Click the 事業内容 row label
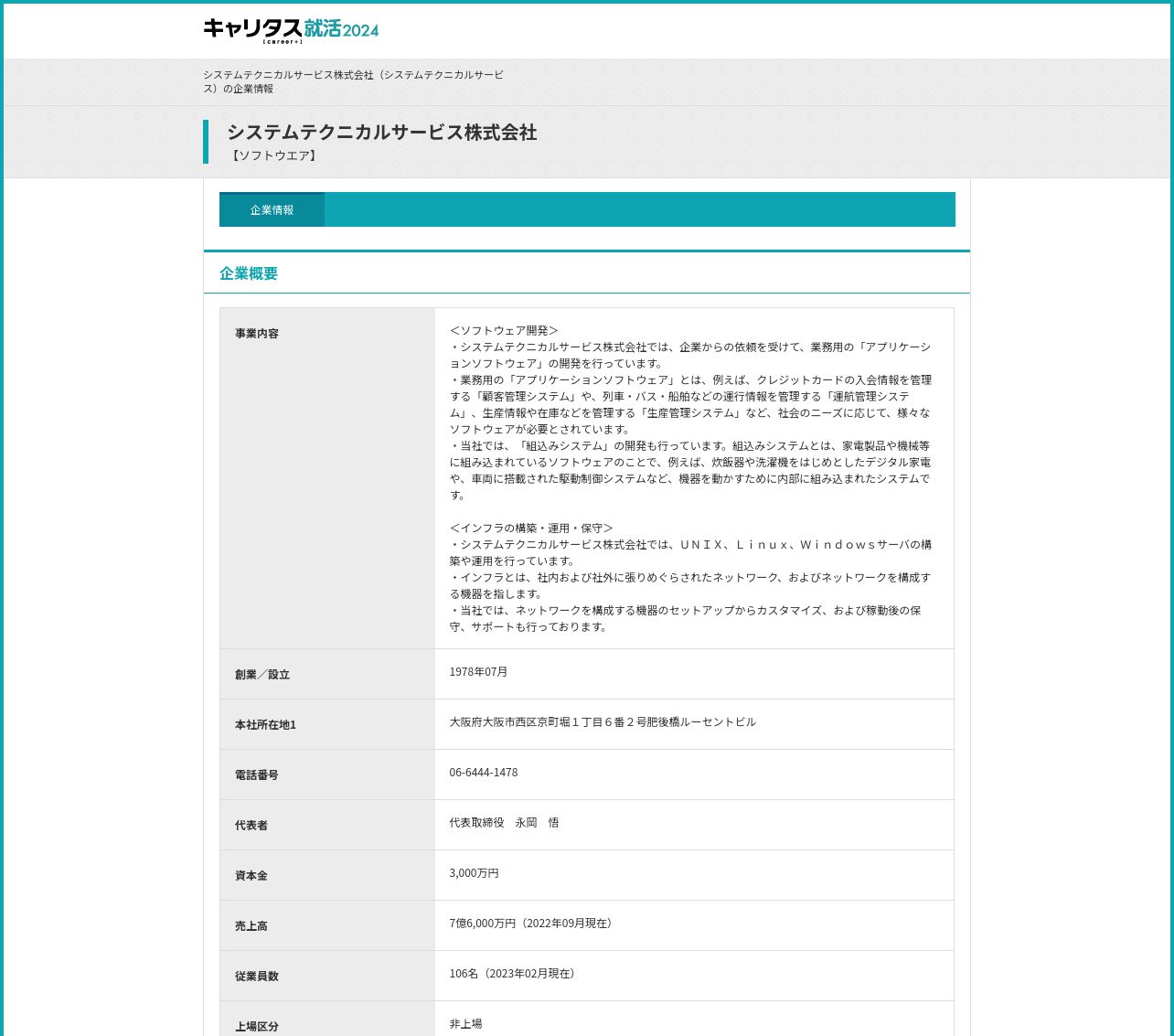The width and height of the screenshot is (1174, 1036). (x=257, y=334)
